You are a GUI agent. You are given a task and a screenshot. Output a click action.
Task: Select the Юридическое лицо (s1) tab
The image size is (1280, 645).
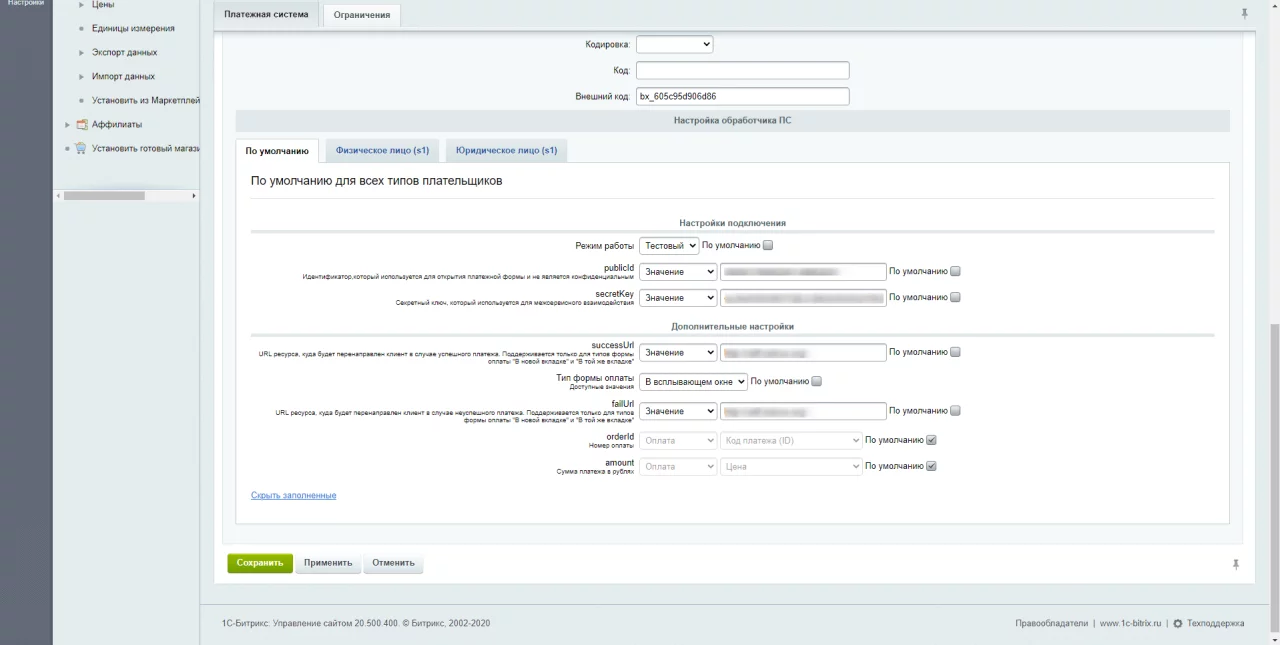point(506,151)
